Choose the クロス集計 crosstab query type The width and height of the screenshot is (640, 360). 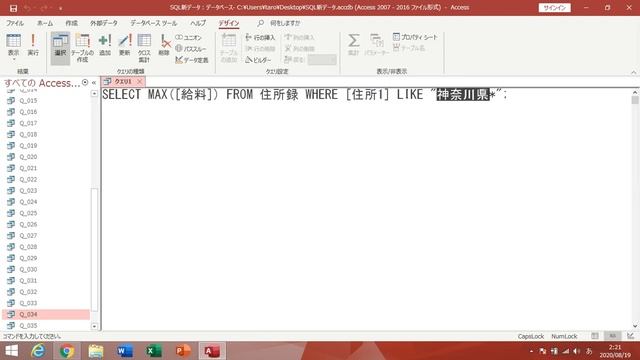pyautogui.click(x=144, y=48)
